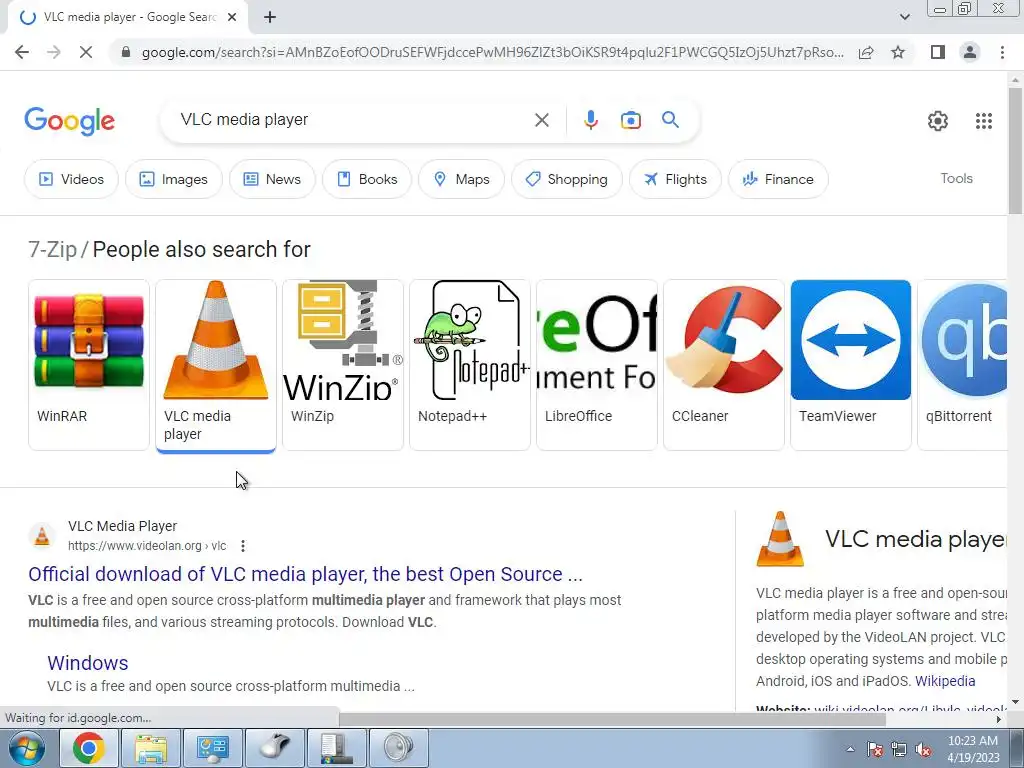Image resolution: width=1024 pixels, height=768 pixels.
Task: Open videolan.org result options dots
Action: coord(243,546)
